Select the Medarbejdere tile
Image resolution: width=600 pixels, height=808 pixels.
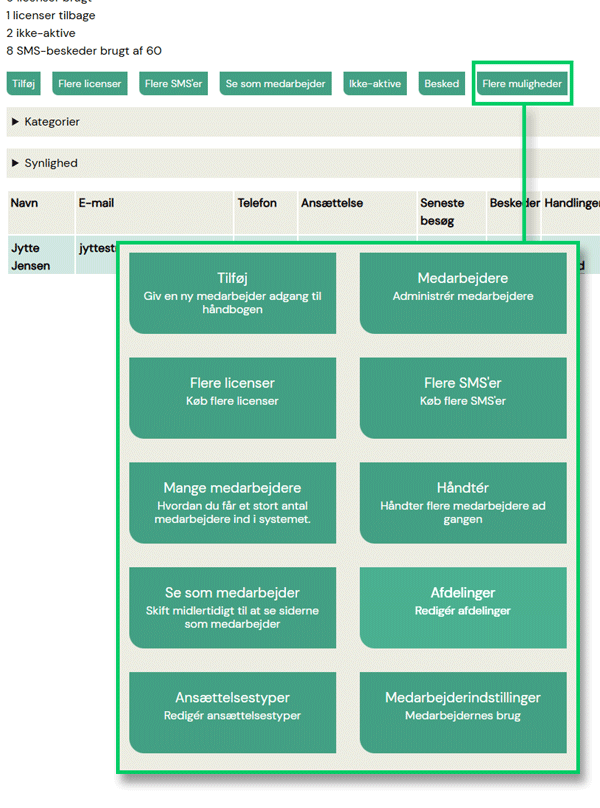point(463,293)
